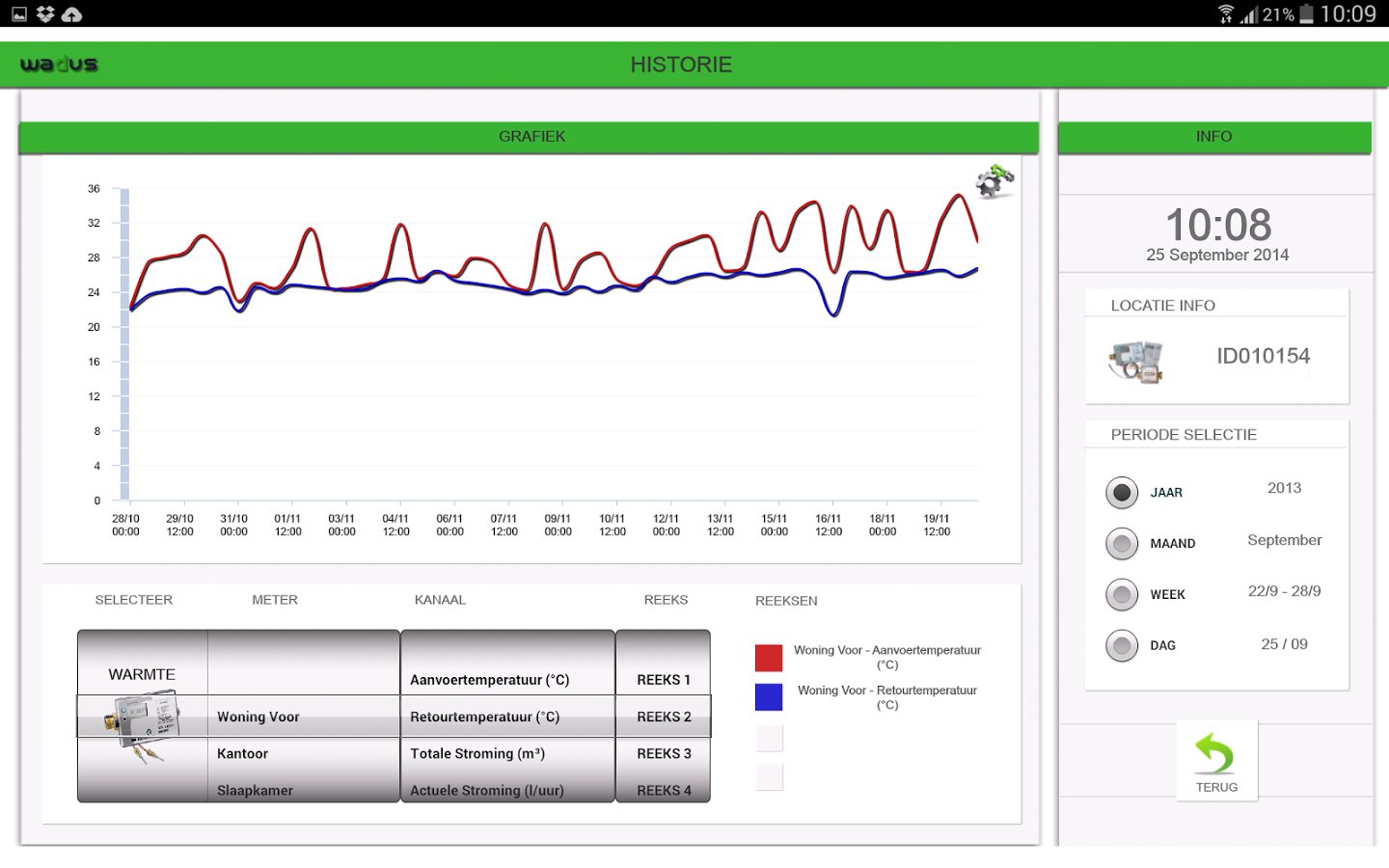Pick REEKS 2 in series wheel
This screenshot has height=868, width=1389.
click(664, 717)
